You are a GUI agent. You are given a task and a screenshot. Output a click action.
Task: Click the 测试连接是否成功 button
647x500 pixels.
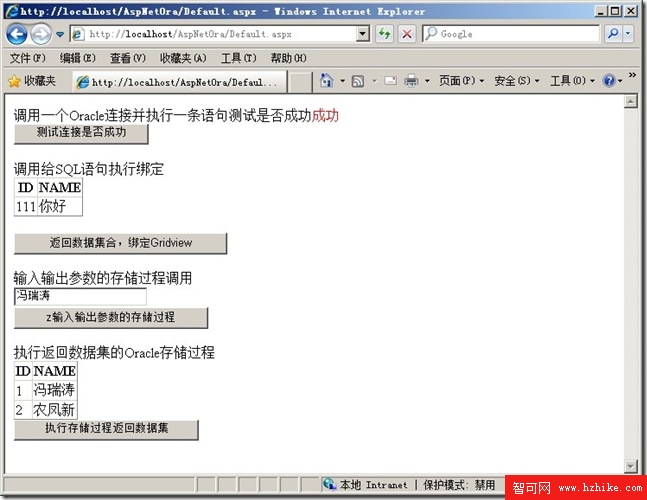[x=81, y=133]
